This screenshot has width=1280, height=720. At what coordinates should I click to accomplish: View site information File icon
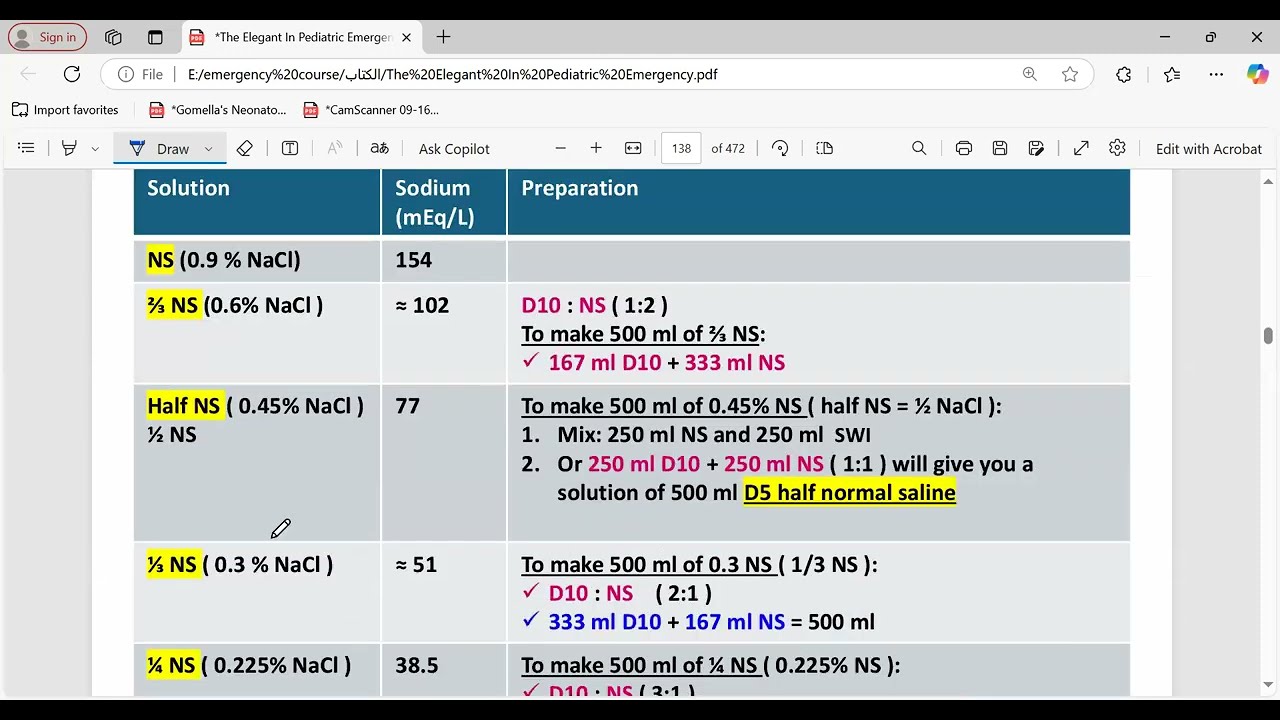pos(141,74)
